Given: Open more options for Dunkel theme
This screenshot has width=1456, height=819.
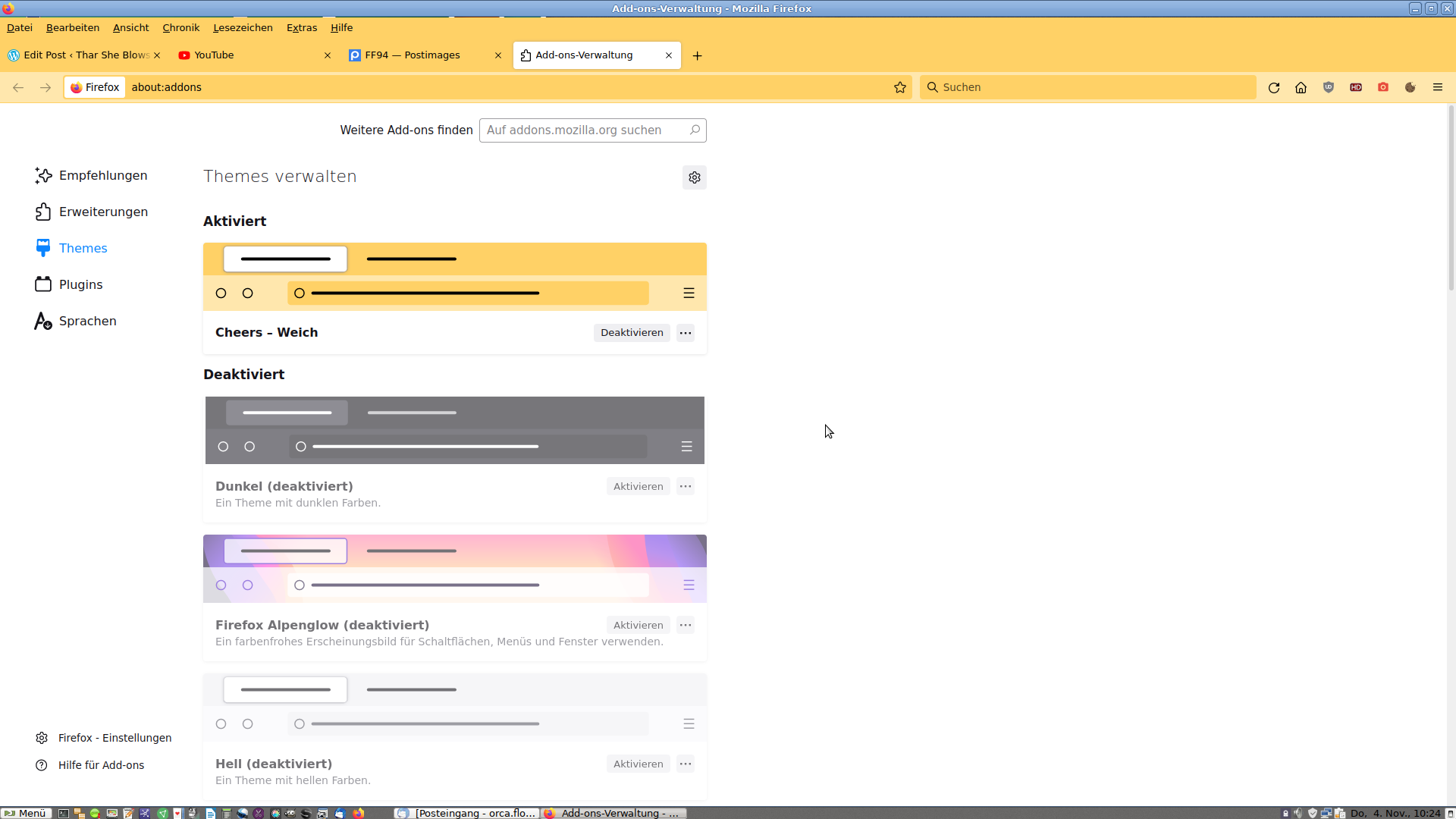Looking at the screenshot, I should click(686, 487).
